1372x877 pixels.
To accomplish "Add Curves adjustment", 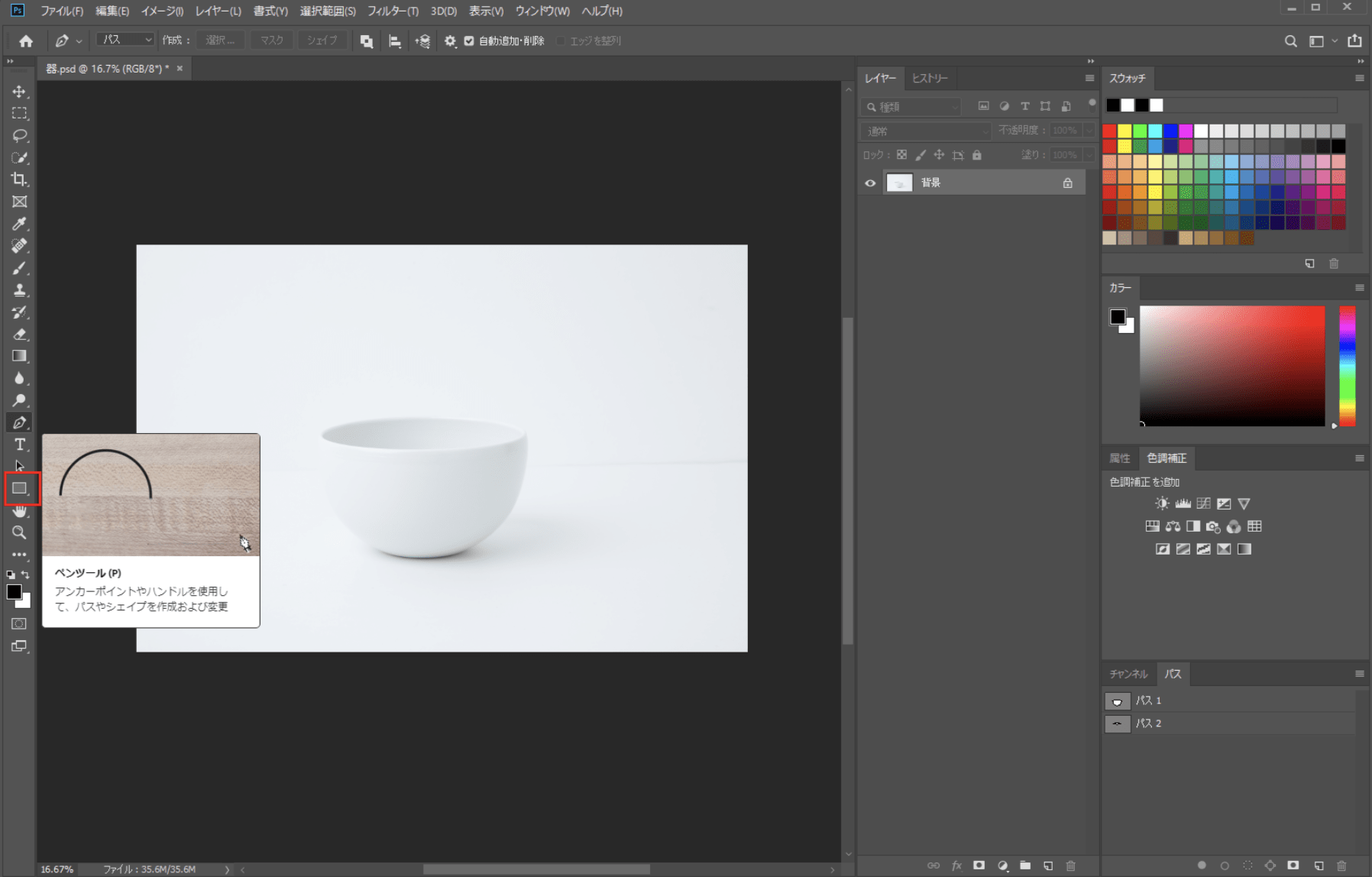I will pos(1203,503).
